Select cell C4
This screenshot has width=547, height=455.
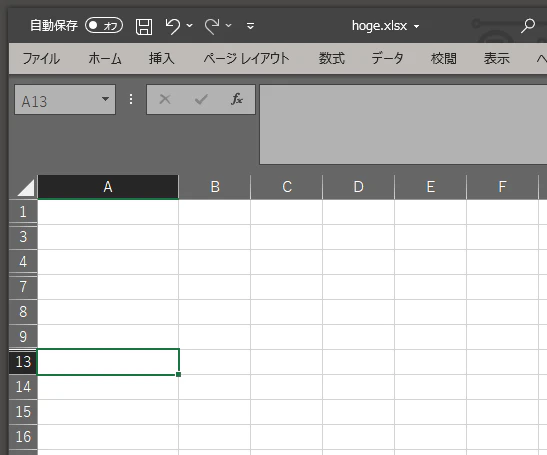pyautogui.click(x=286, y=262)
